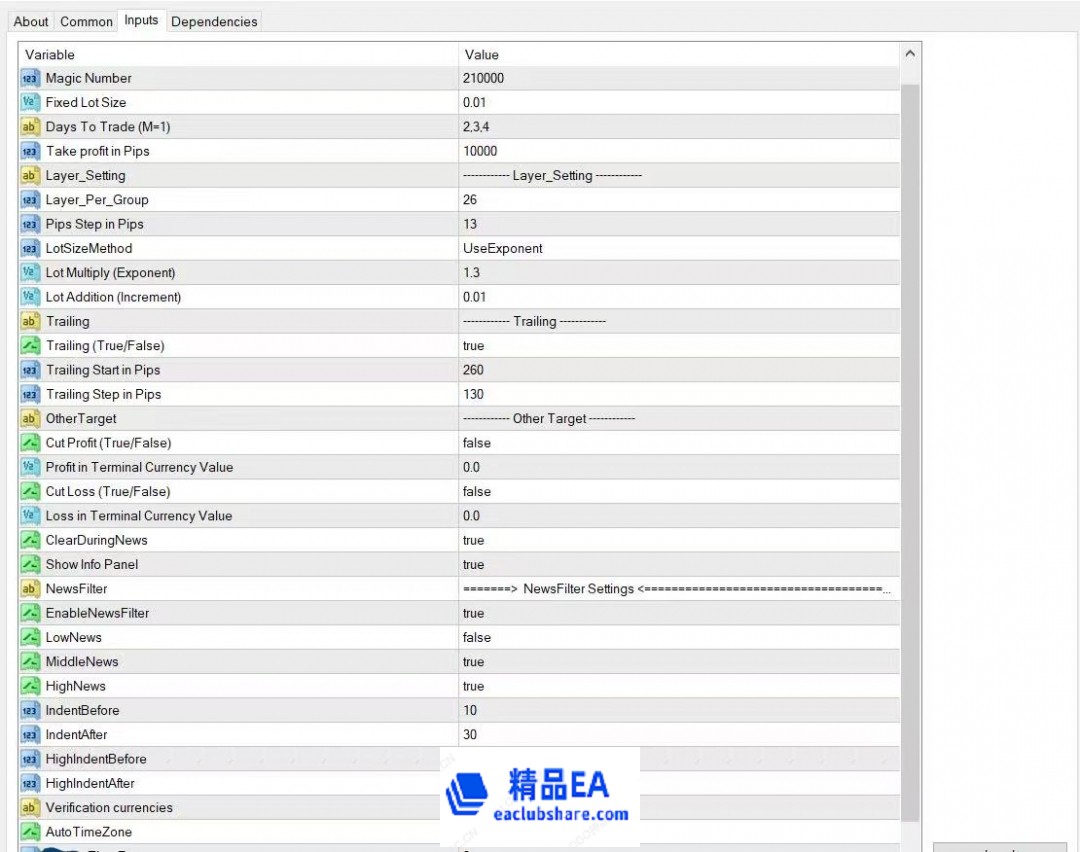Image resolution: width=1080 pixels, height=852 pixels.
Task: Click the NewsFilter section icon
Action: [x=29, y=589]
